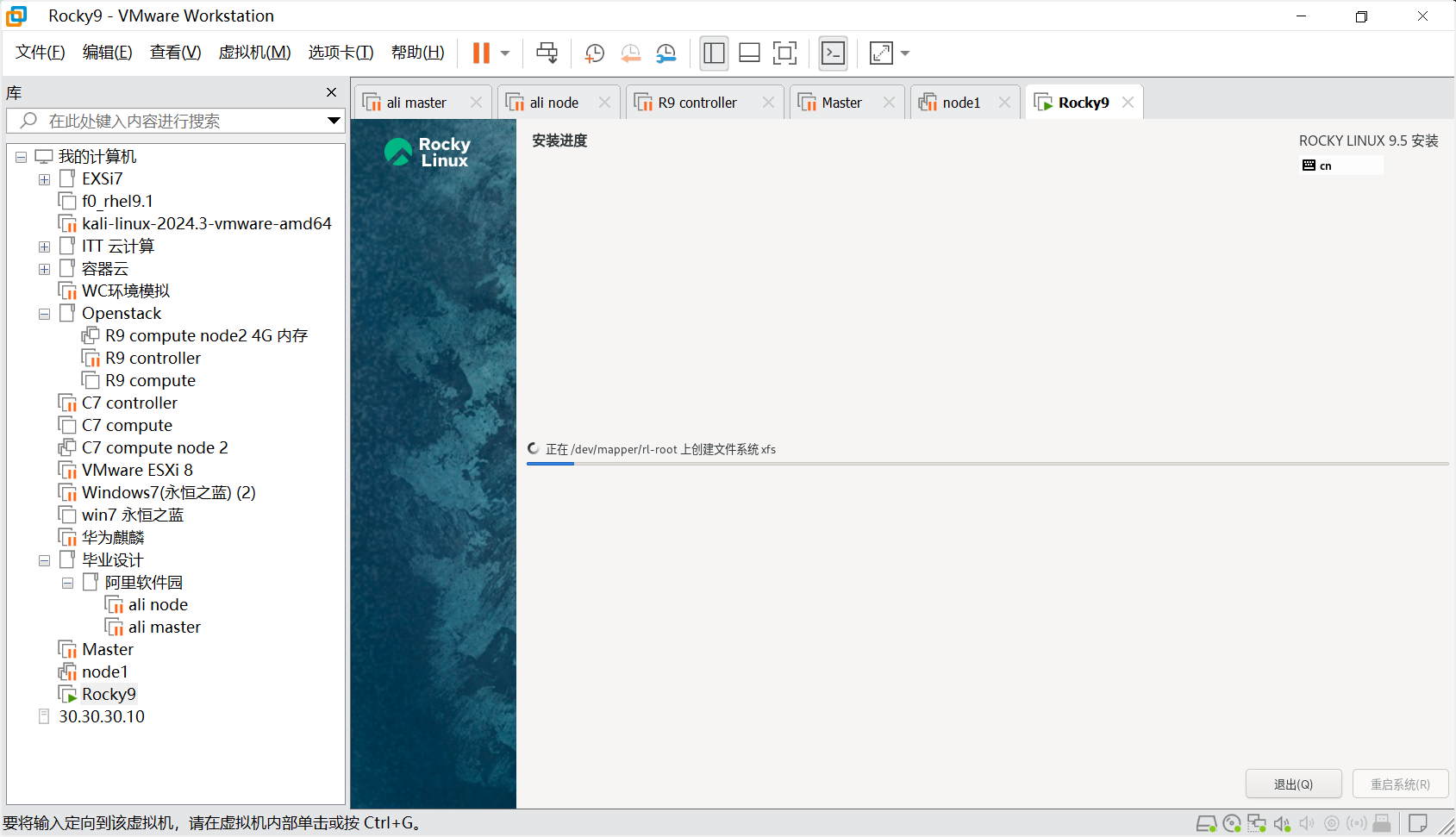
Task: Collapse the 毕业设计 folder
Action: (44, 560)
